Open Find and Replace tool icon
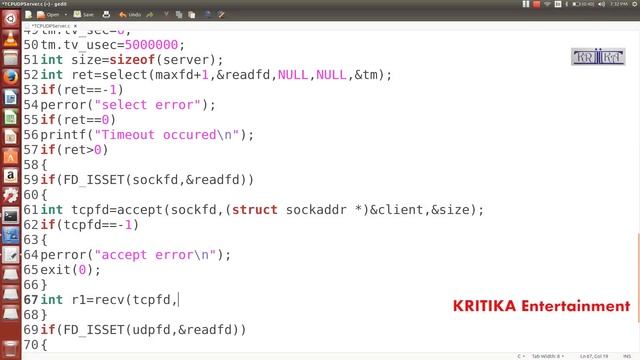The image size is (640, 360). [221, 15]
